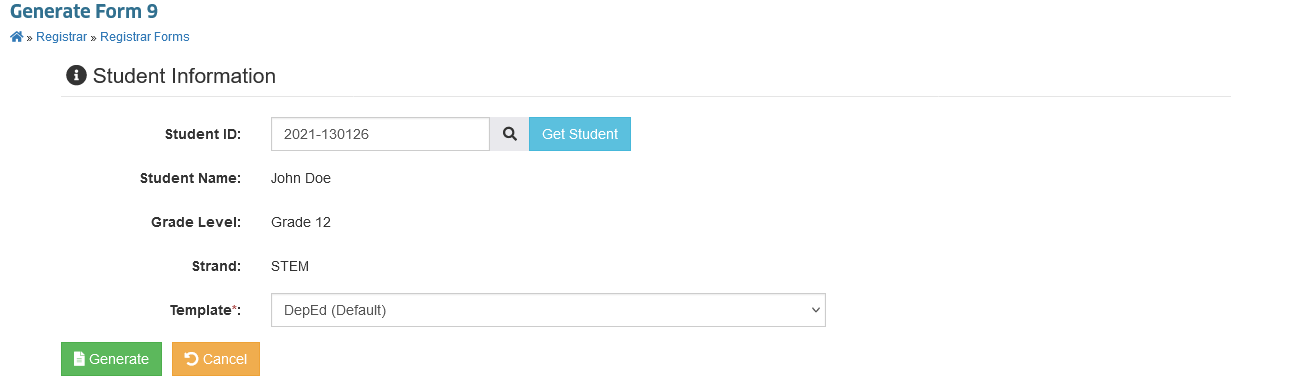Click the Generate Form 9 page heading
The image size is (1292, 382).
(84, 12)
